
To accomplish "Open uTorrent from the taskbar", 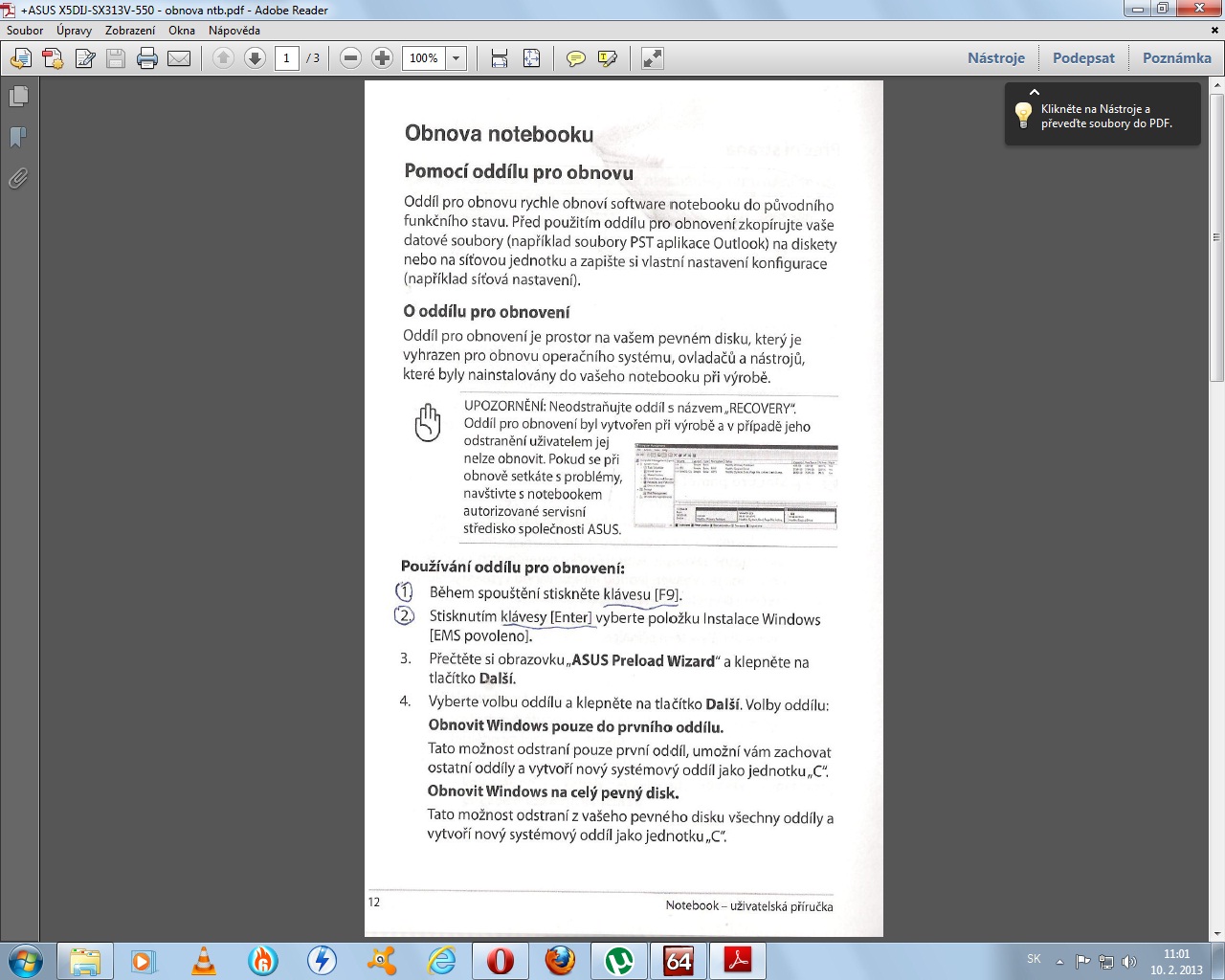I will (619, 961).
